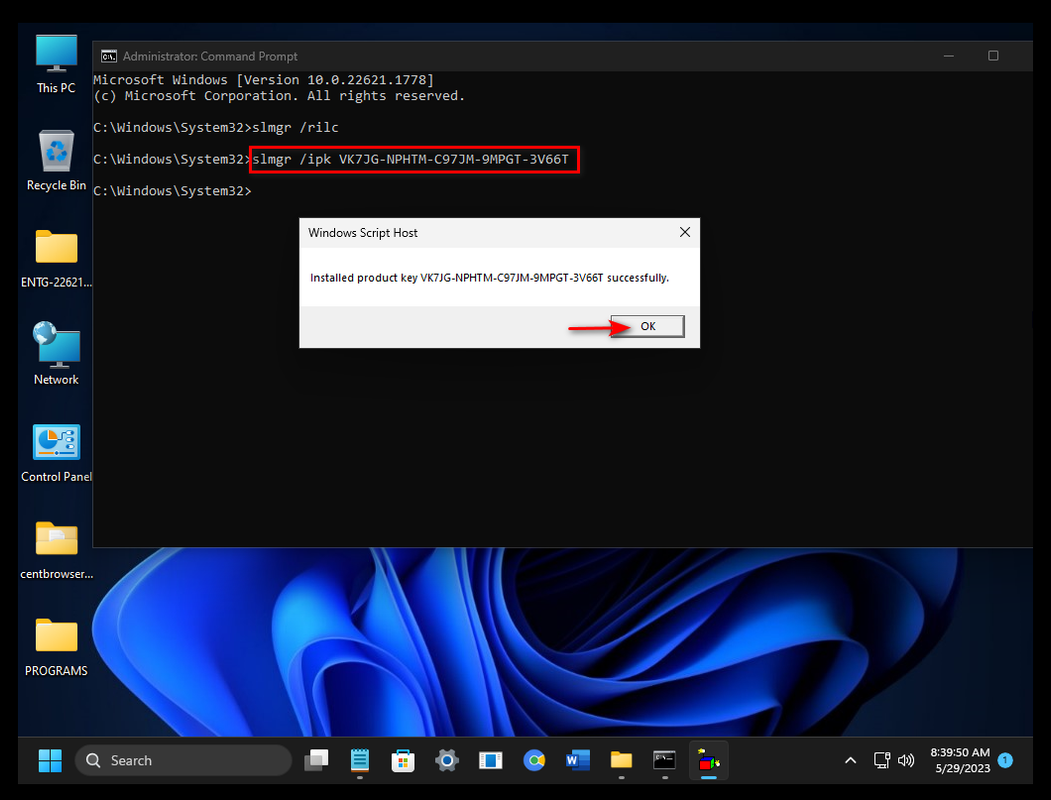Minimize the Command Prompt window

pyautogui.click(x=948, y=56)
